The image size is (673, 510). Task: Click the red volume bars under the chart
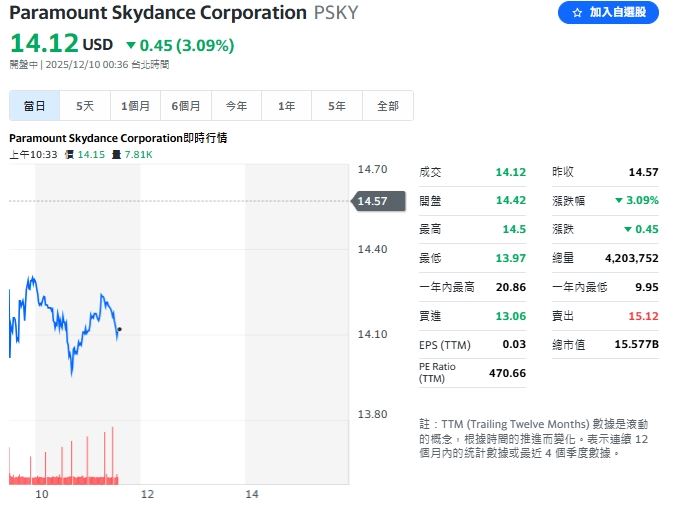click(x=63, y=470)
